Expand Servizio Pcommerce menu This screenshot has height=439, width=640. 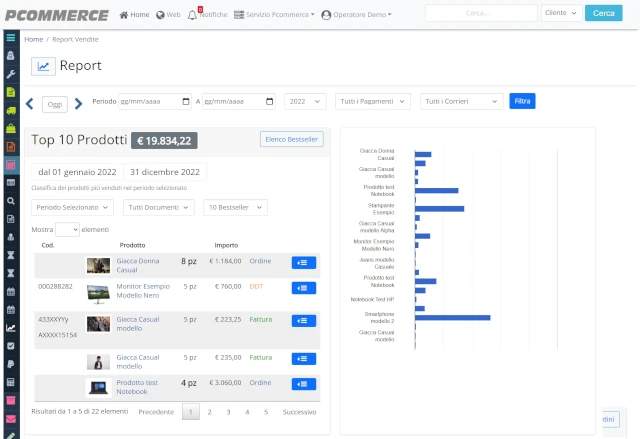click(x=274, y=15)
